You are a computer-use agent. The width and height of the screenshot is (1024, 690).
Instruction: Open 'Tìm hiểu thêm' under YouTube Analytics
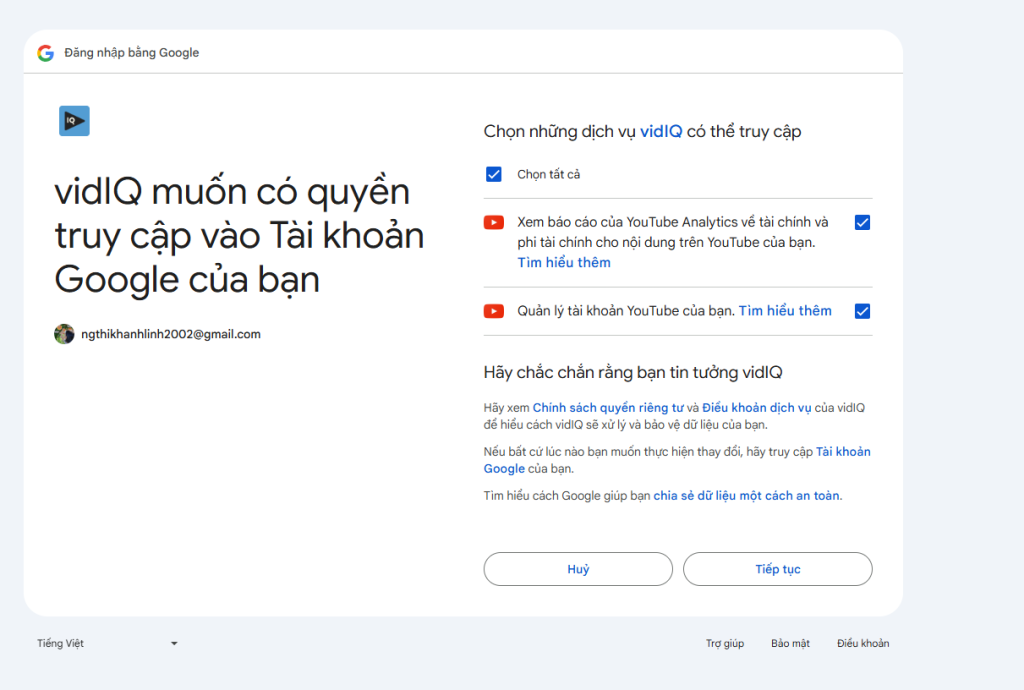[x=563, y=262]
